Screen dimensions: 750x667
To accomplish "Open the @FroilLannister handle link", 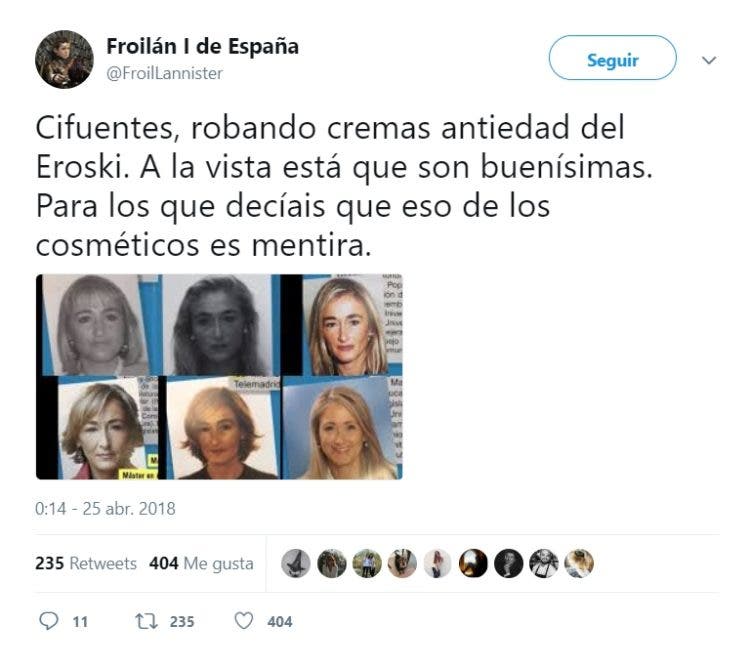I will [164, 73].
